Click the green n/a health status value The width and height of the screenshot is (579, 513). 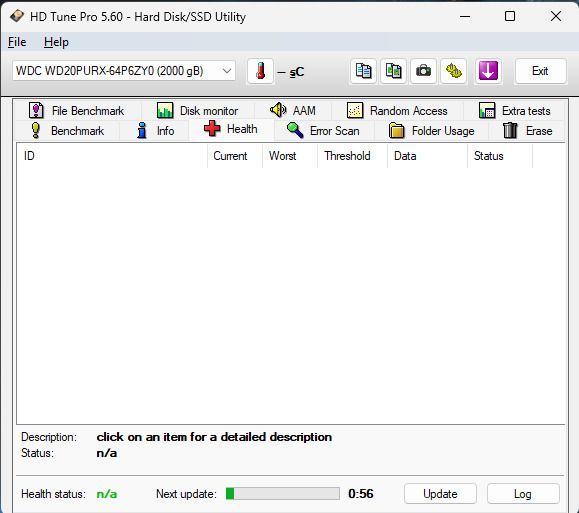[107, 494]
